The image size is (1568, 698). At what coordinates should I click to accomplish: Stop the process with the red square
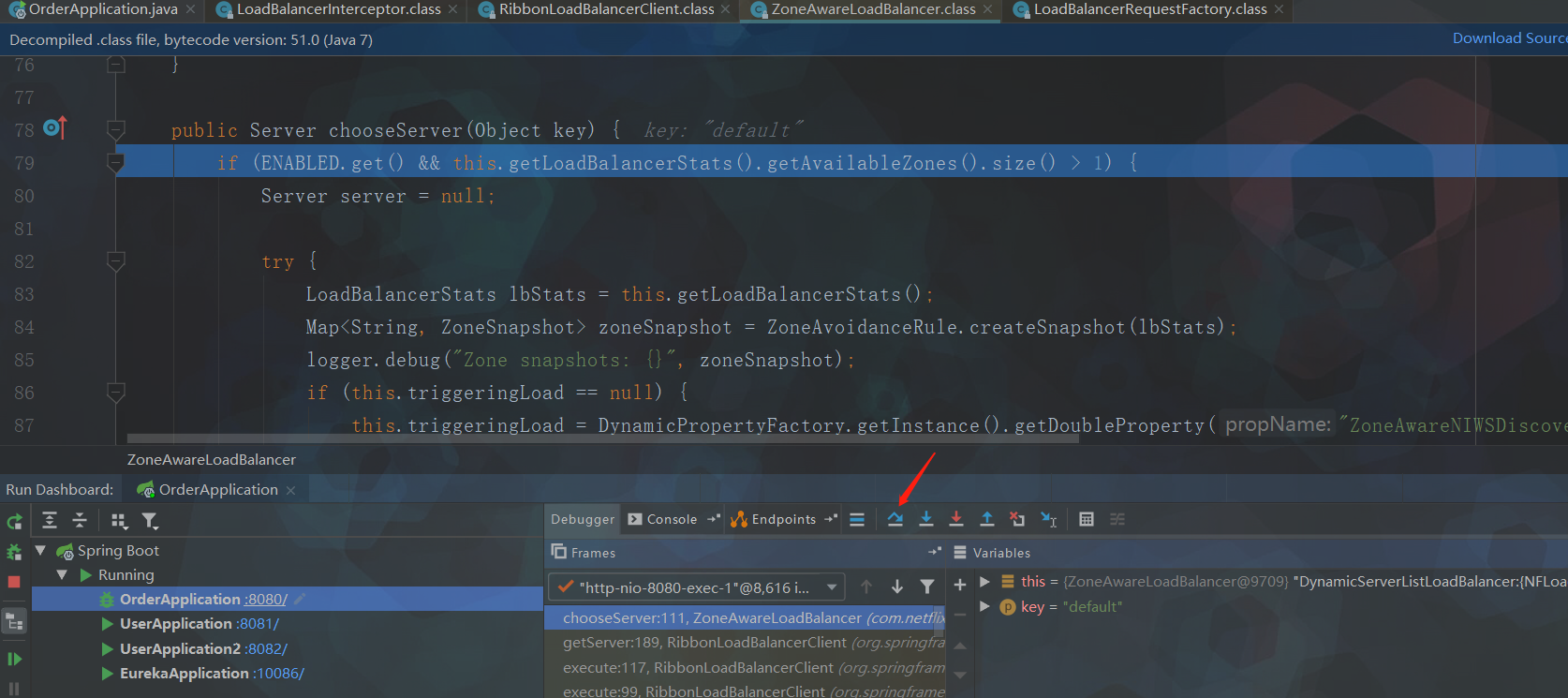tap(14, 582)
